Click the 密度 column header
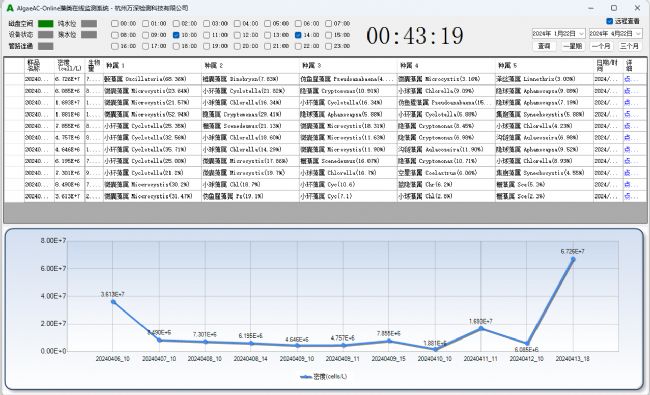 click(70, 65)
